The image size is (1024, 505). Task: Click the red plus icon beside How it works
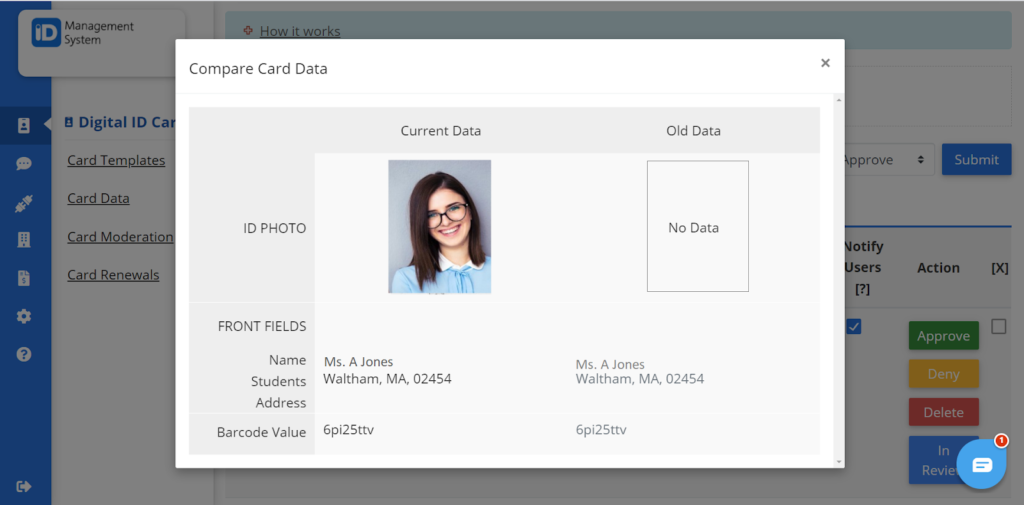tap(248, 31)
